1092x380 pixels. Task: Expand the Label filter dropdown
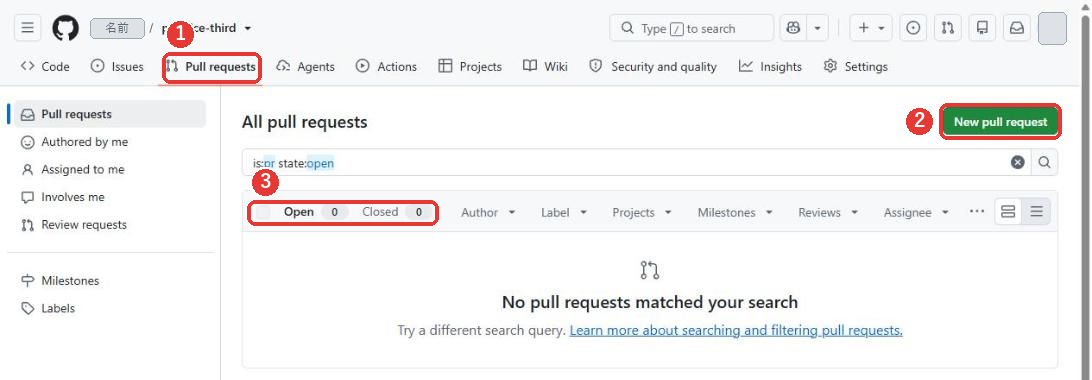[564, 212]
